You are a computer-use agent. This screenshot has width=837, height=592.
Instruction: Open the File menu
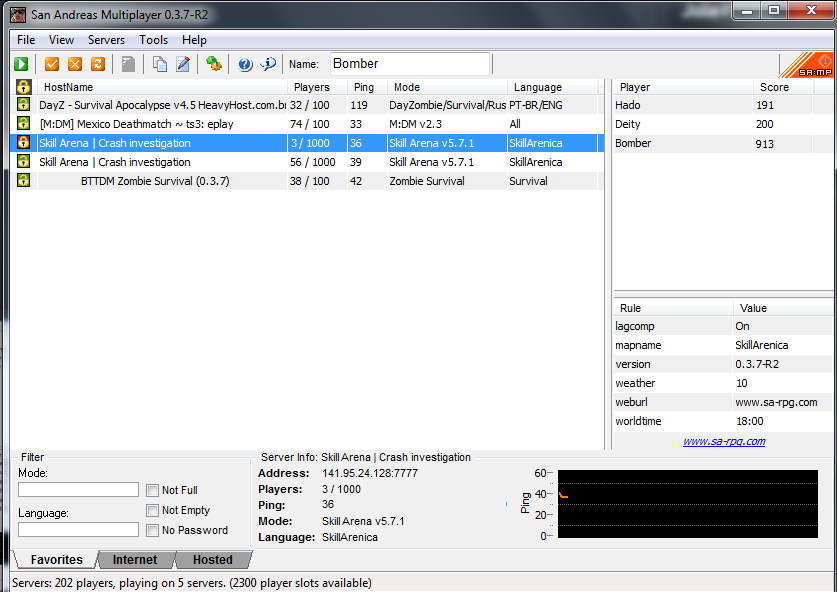[x=26, y=40]
